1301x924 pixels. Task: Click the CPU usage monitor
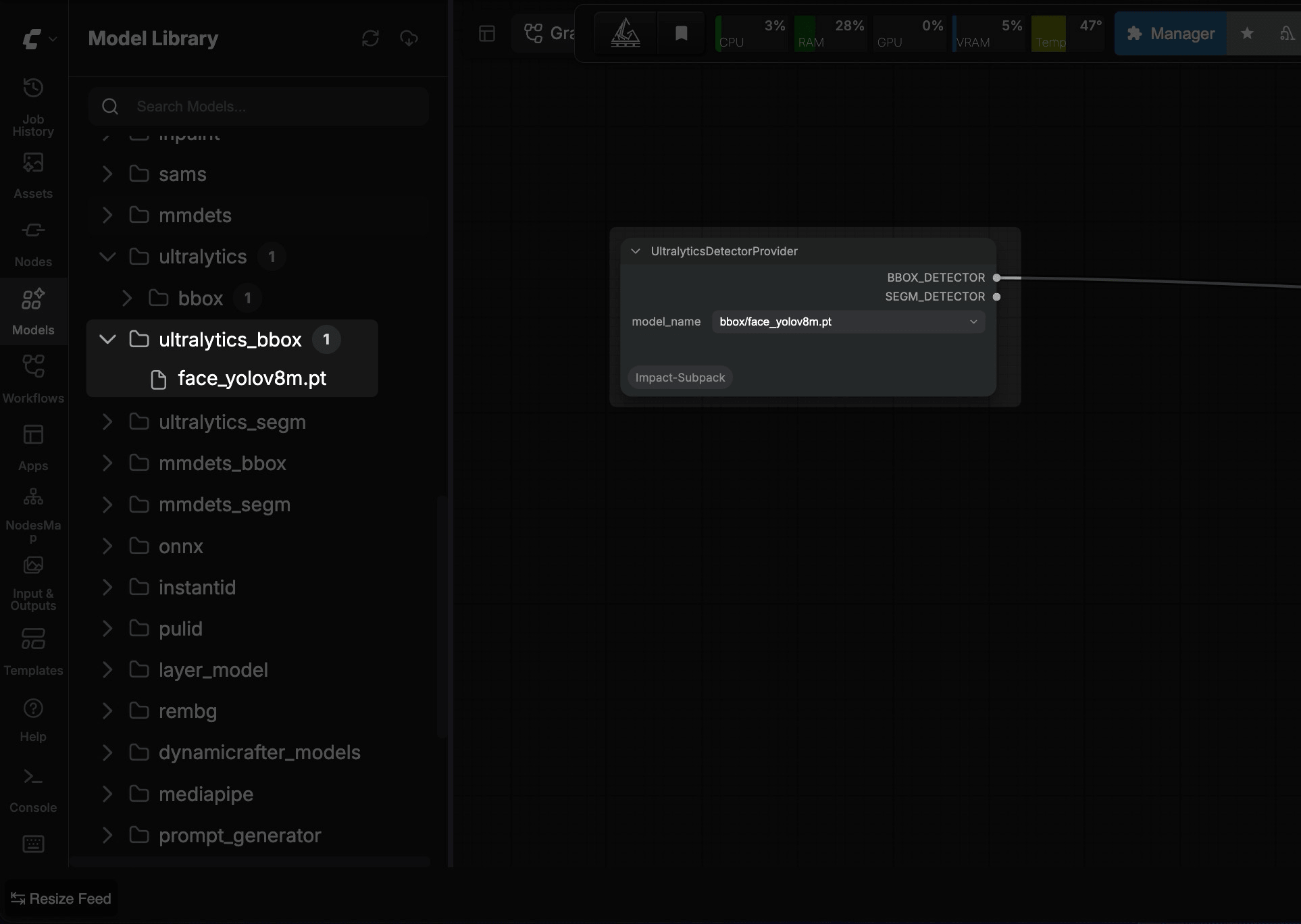(x=751, y=33)
